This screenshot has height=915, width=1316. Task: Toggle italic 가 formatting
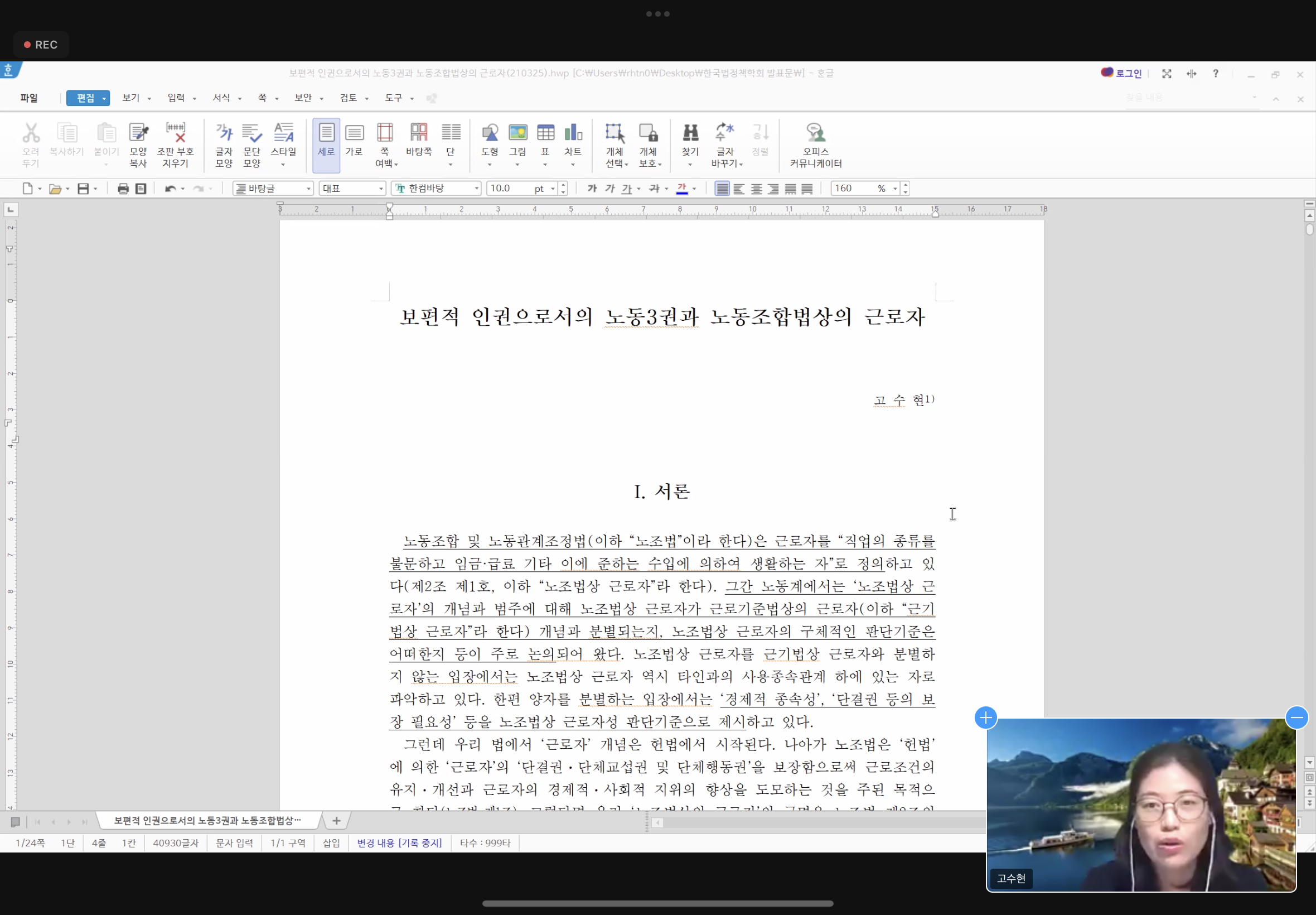coord(610,189)
